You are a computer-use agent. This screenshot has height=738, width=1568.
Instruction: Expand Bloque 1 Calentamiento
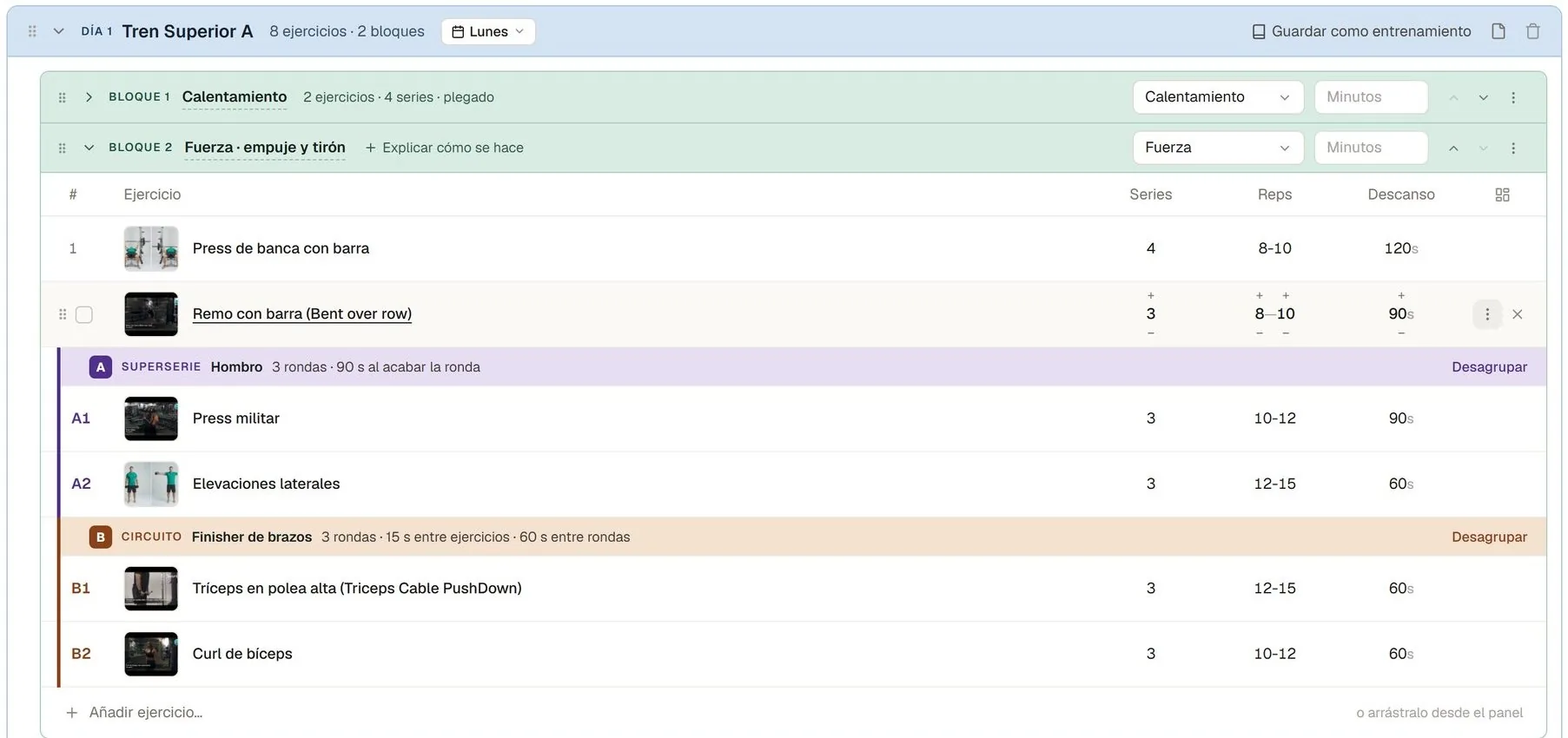[89, 97]
